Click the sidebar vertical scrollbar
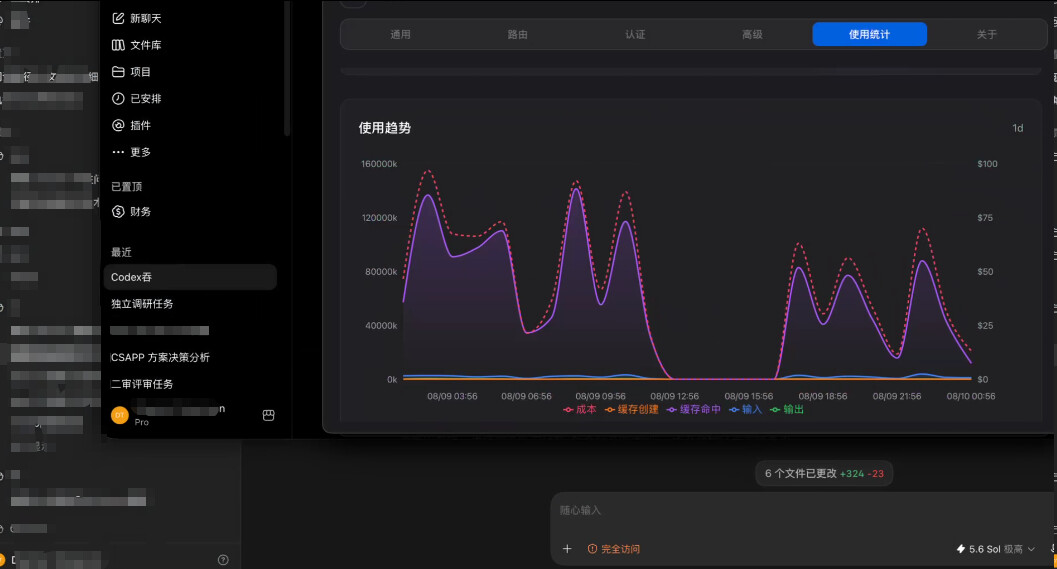This screenshot has width=1057, height=569. pos(286,67)
